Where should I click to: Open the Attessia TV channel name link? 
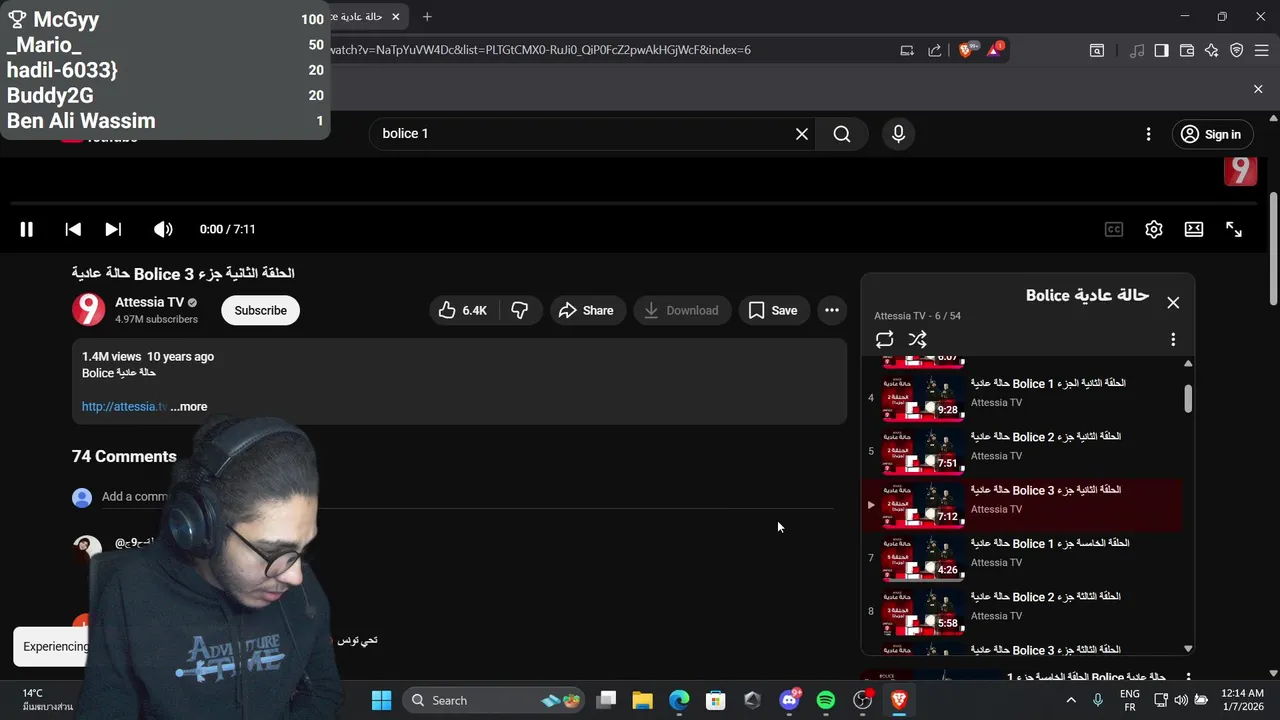(149, 302)
